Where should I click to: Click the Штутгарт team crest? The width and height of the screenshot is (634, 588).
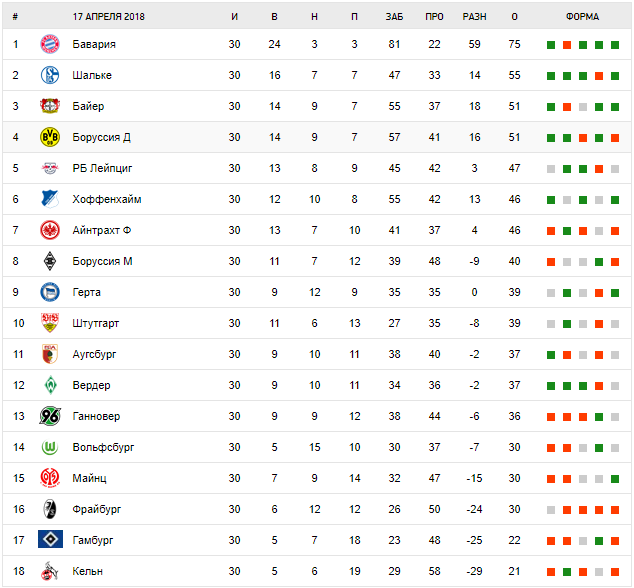(x=50, y=323)
